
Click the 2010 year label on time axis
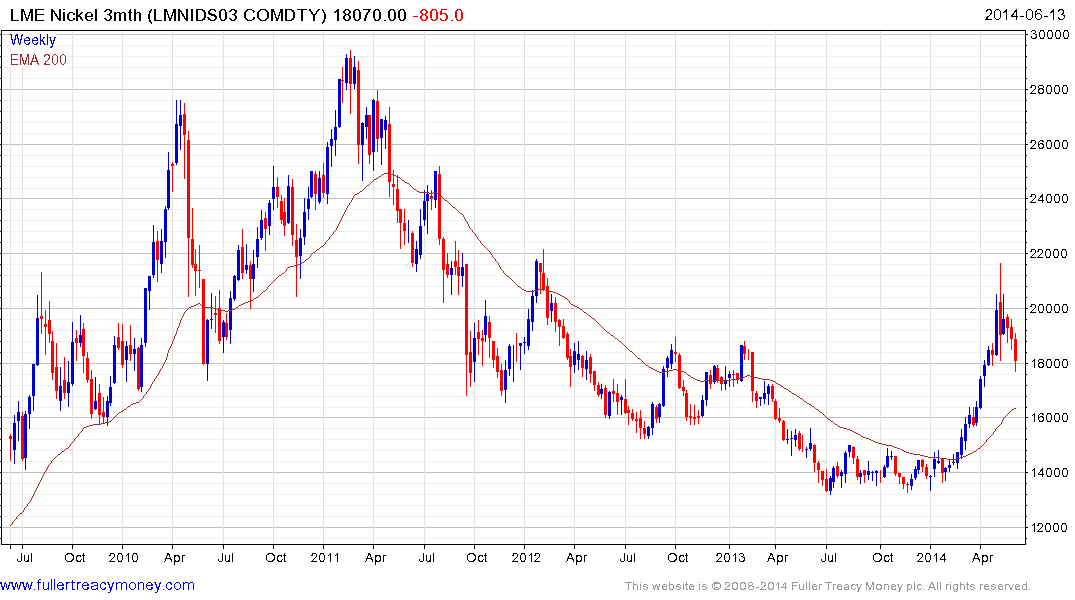(123, 557)
